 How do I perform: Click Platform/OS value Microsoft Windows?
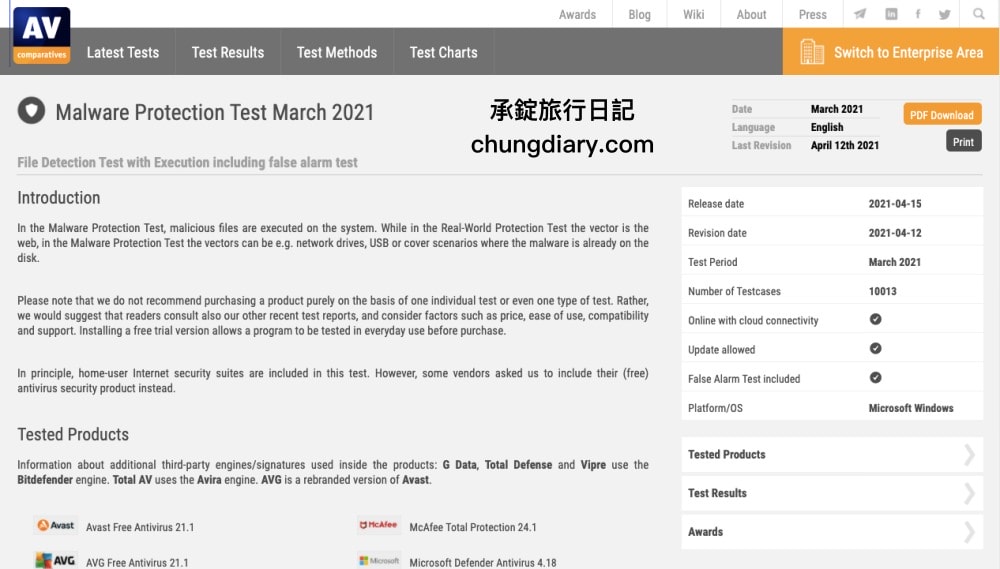coord(911,408)
